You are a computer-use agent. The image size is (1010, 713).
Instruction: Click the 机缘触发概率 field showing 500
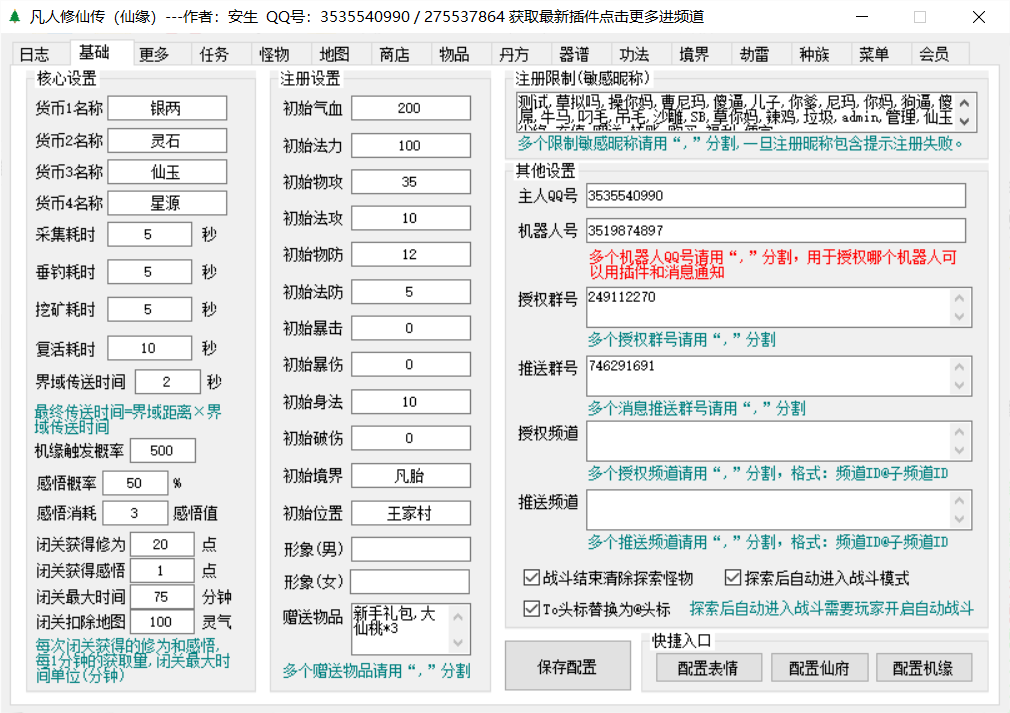162,451
